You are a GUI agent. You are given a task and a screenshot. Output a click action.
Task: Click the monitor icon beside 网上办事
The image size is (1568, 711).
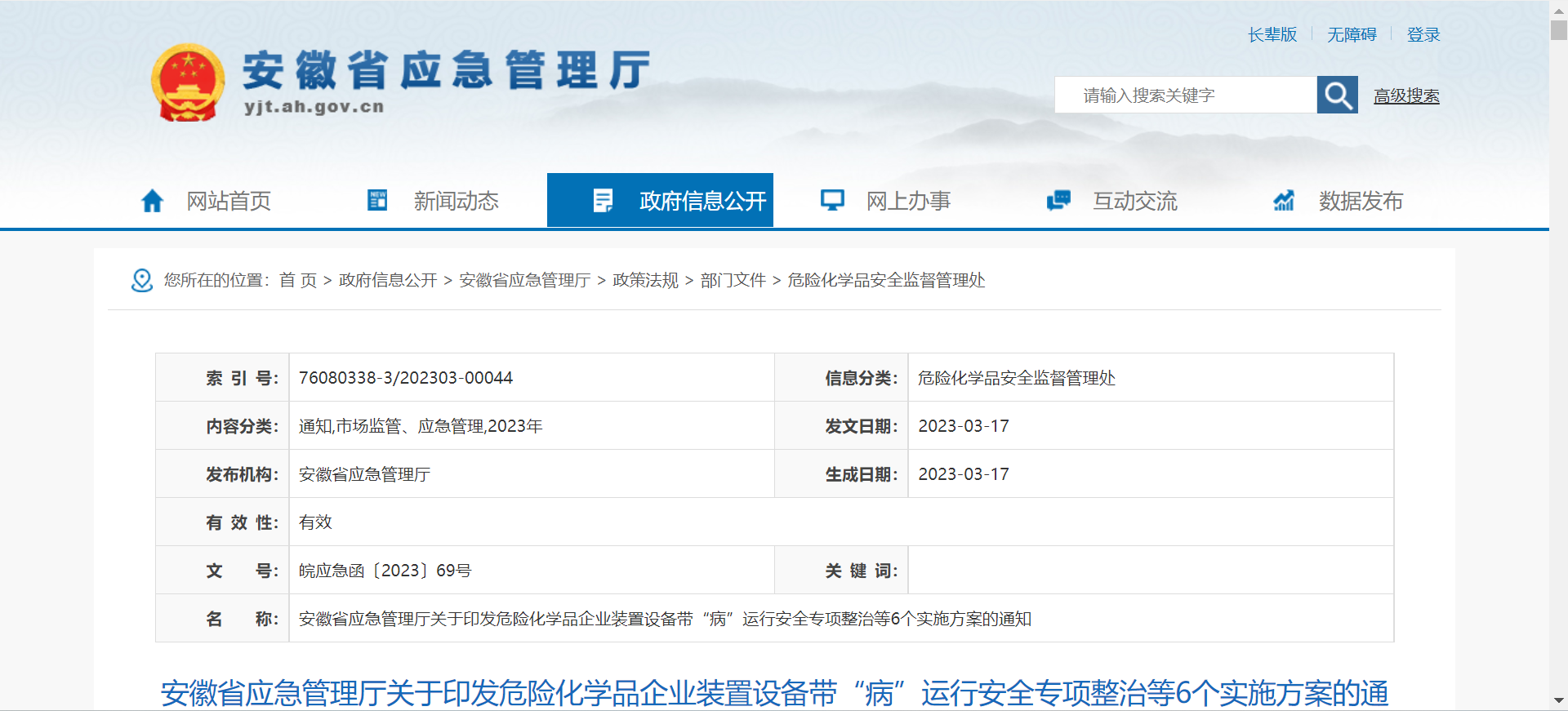pyautogui.click(x=832, y=200)
